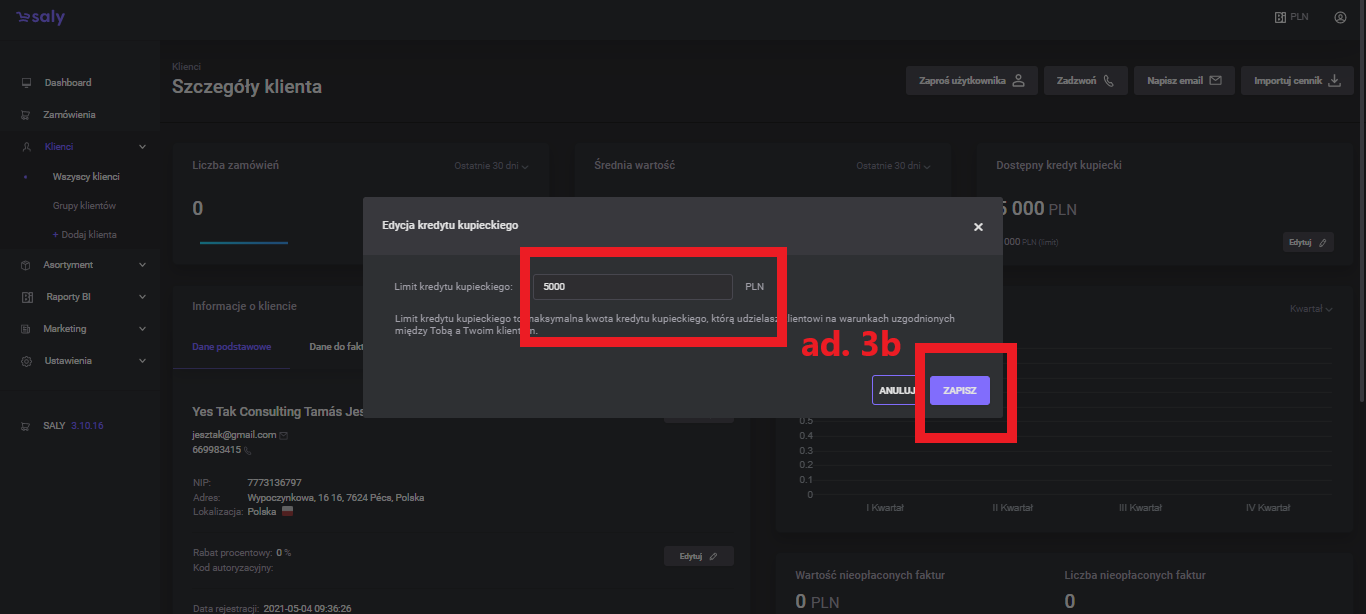The height and width of the screenshot is (614, 1366).
Task: Click the PLN currency selector icon
Action: (x=1280, y=18)
